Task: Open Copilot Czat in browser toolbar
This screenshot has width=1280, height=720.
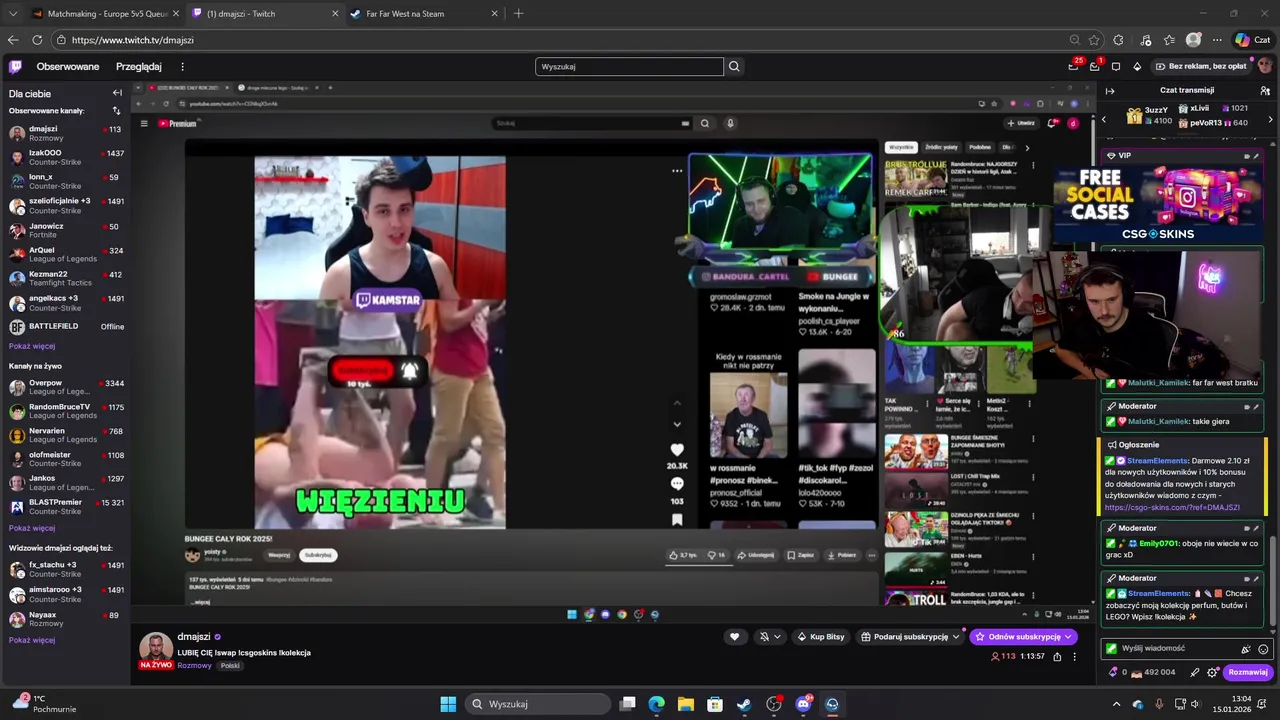Action: click(x=1252, y=40)
